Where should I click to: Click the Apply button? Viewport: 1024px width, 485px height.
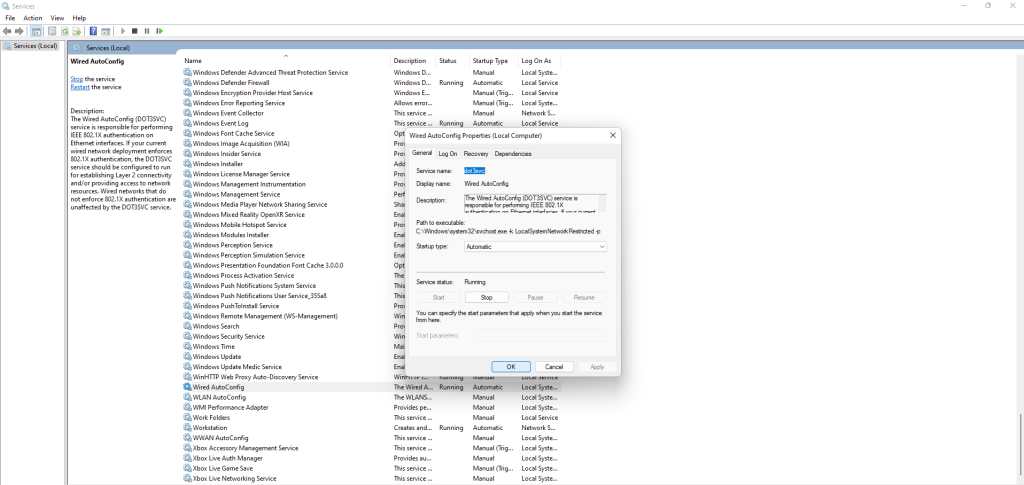pyautogui.click(x=597, y=367)
